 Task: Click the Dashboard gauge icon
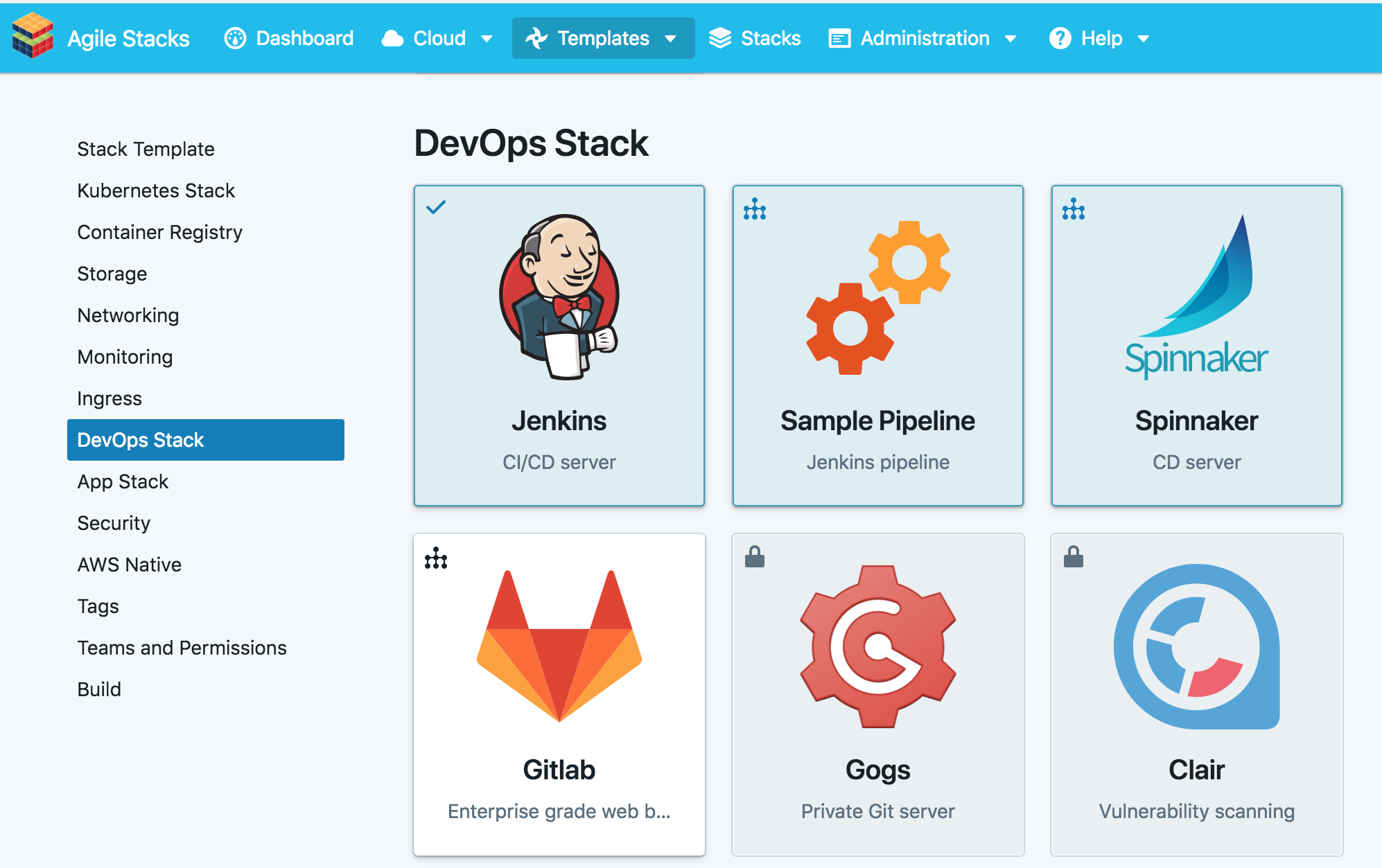click(235, 38)
